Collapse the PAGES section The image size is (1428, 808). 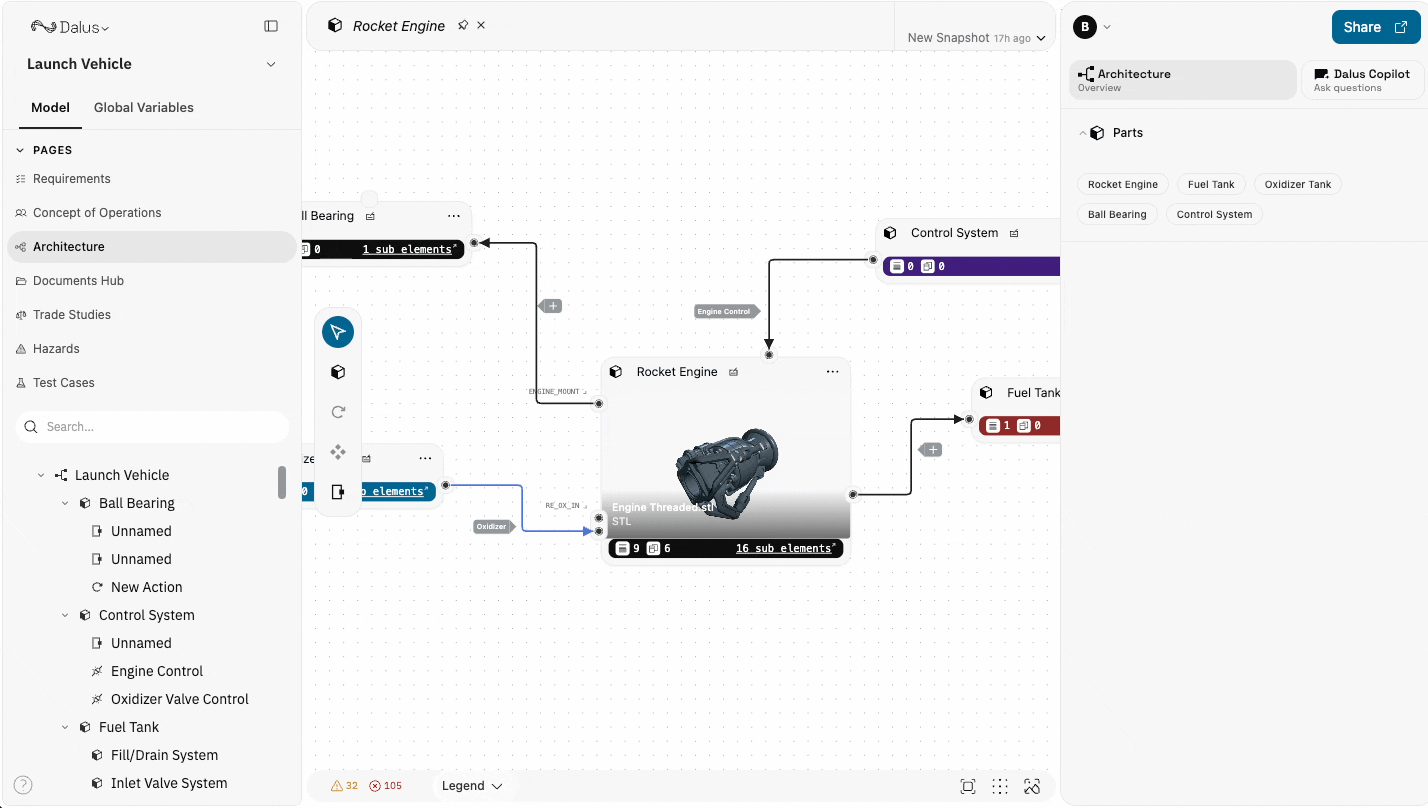click(x=20, y=150)
